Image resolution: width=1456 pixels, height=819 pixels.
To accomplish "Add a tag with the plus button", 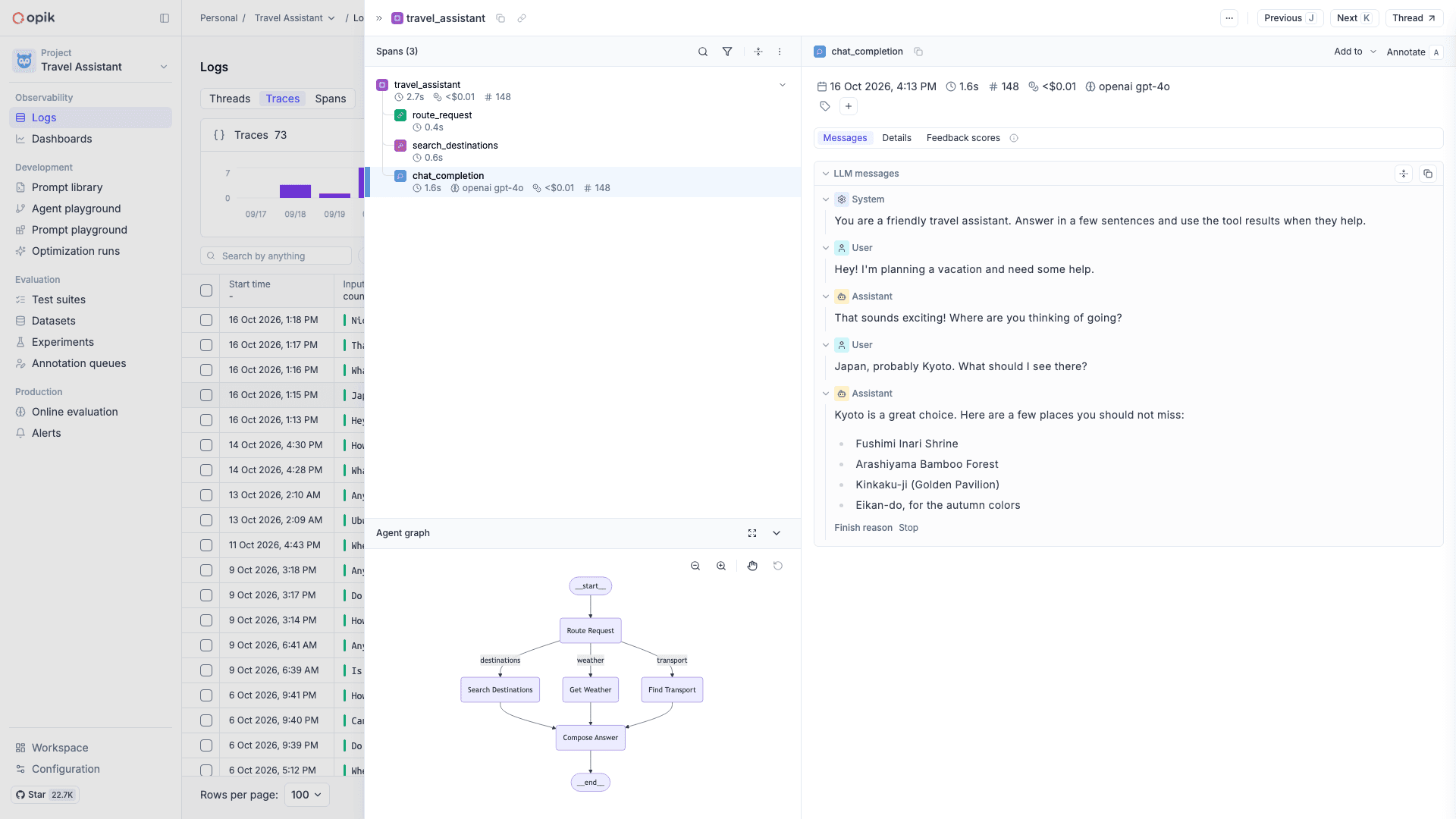I will (x=849, y=106).
